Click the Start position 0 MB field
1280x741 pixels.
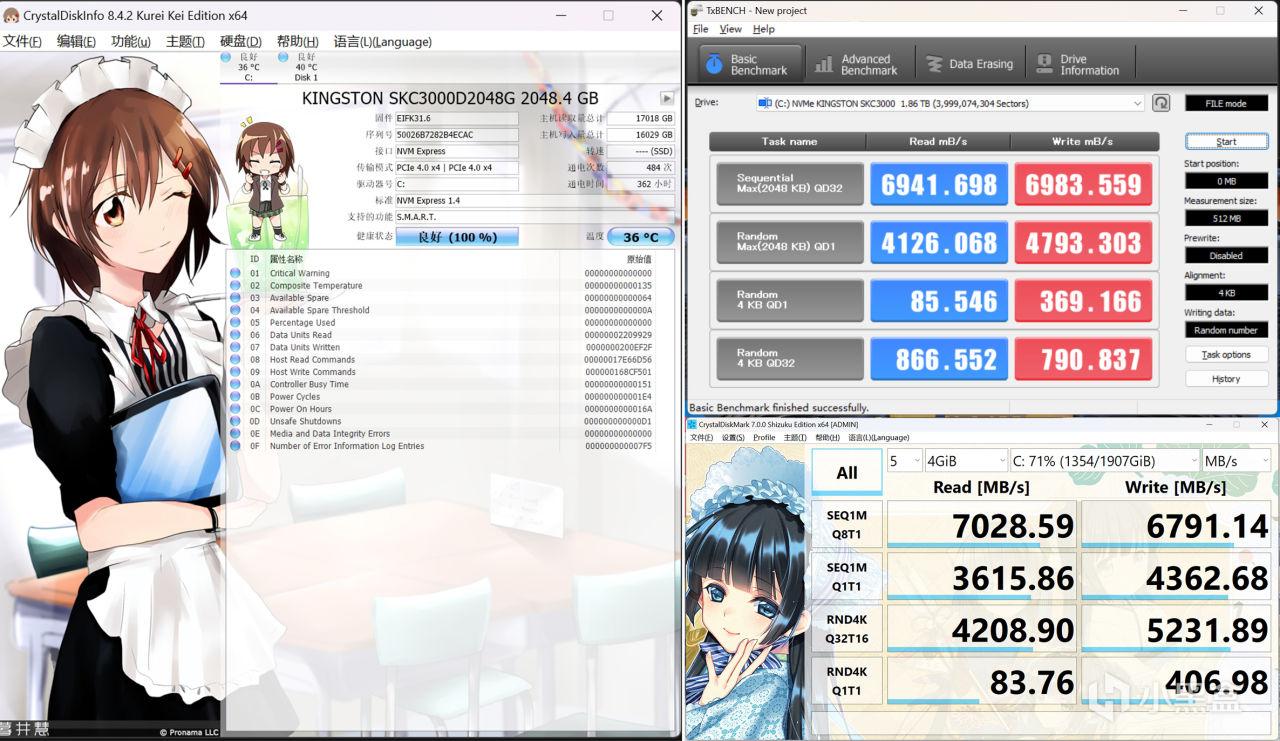[1226, 181]
